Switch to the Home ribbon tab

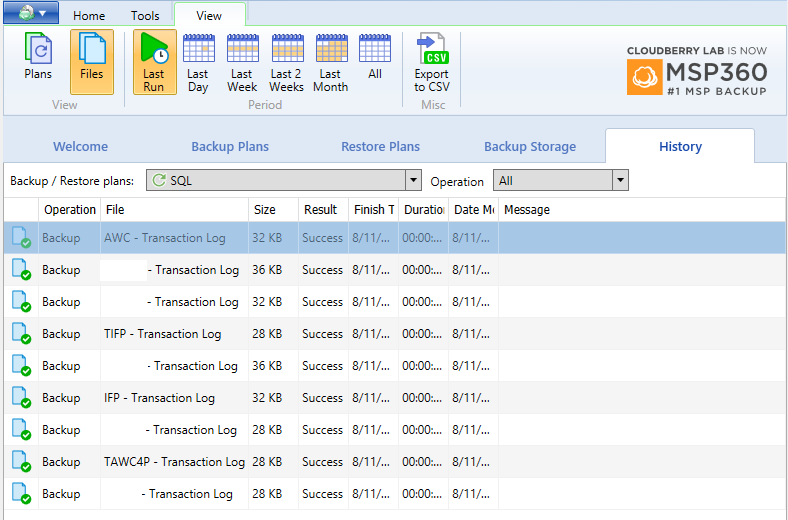[x=89, y=16]
